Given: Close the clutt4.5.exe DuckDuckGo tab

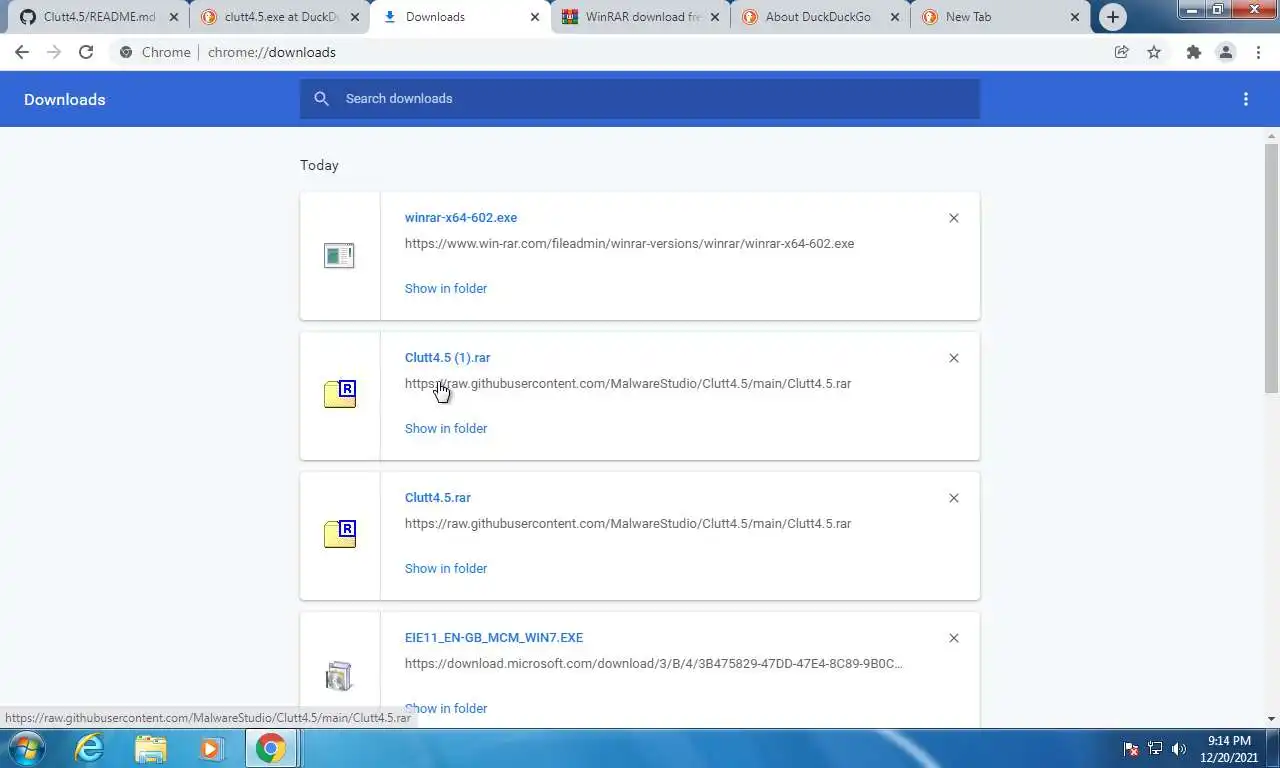Looking at the screenshot, I should [354, 17].
